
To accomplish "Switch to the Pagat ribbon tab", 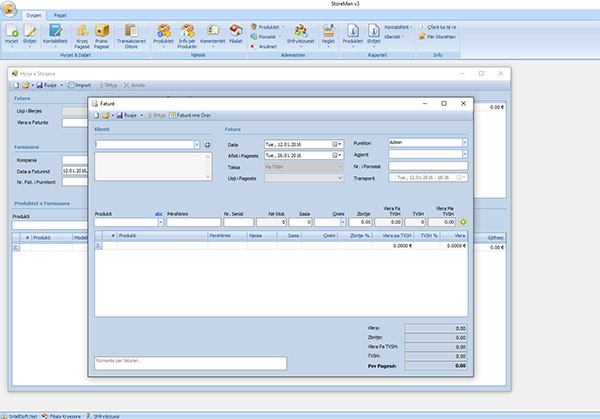I will coord(60,15).
